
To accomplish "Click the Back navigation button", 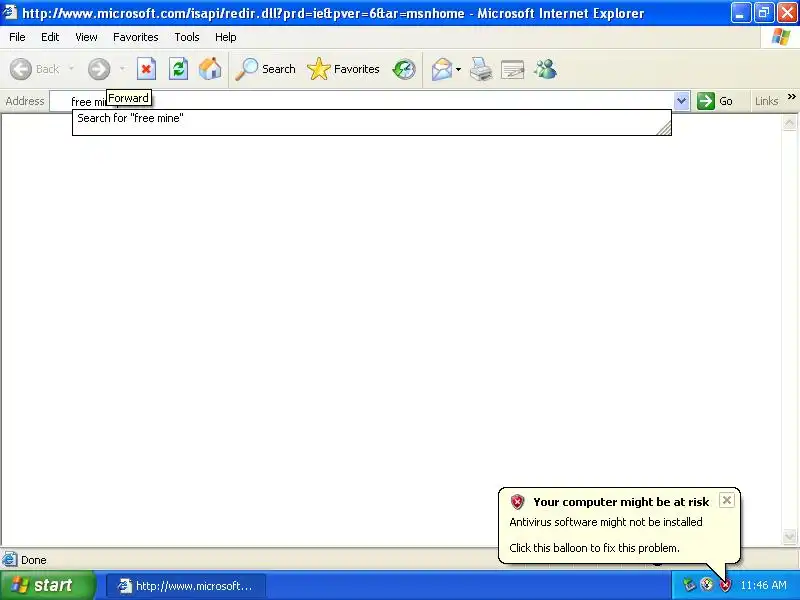I will [x=34, y=69].
